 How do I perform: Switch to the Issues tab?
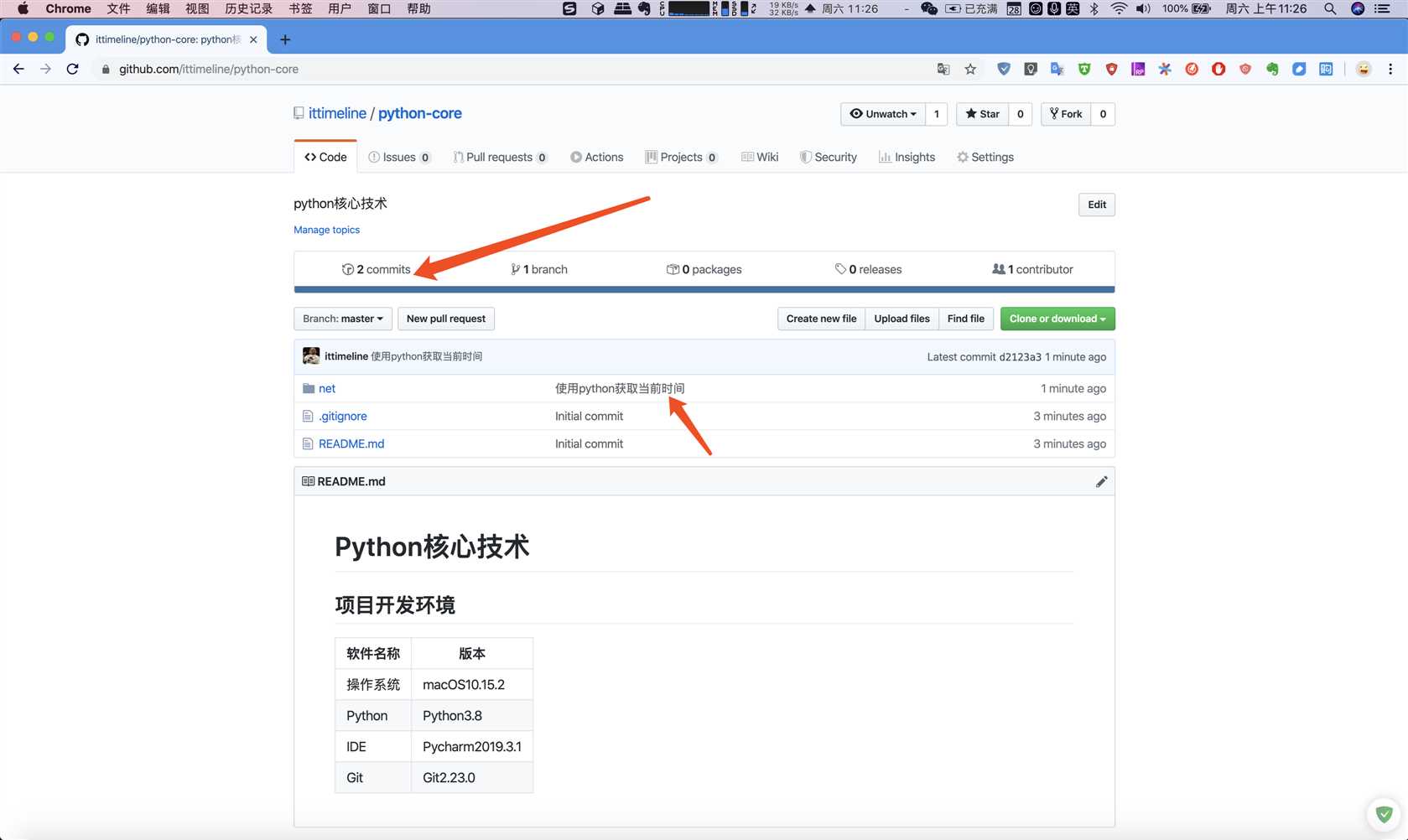point(399,157)
